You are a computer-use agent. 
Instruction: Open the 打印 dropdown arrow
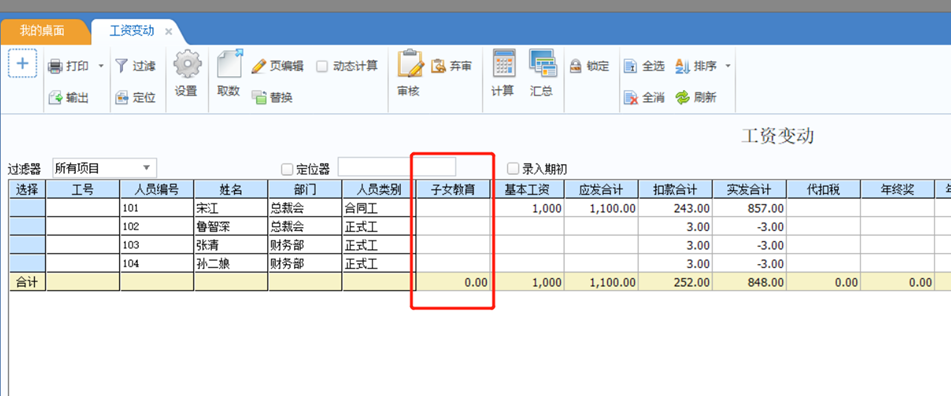click(101, 66)
